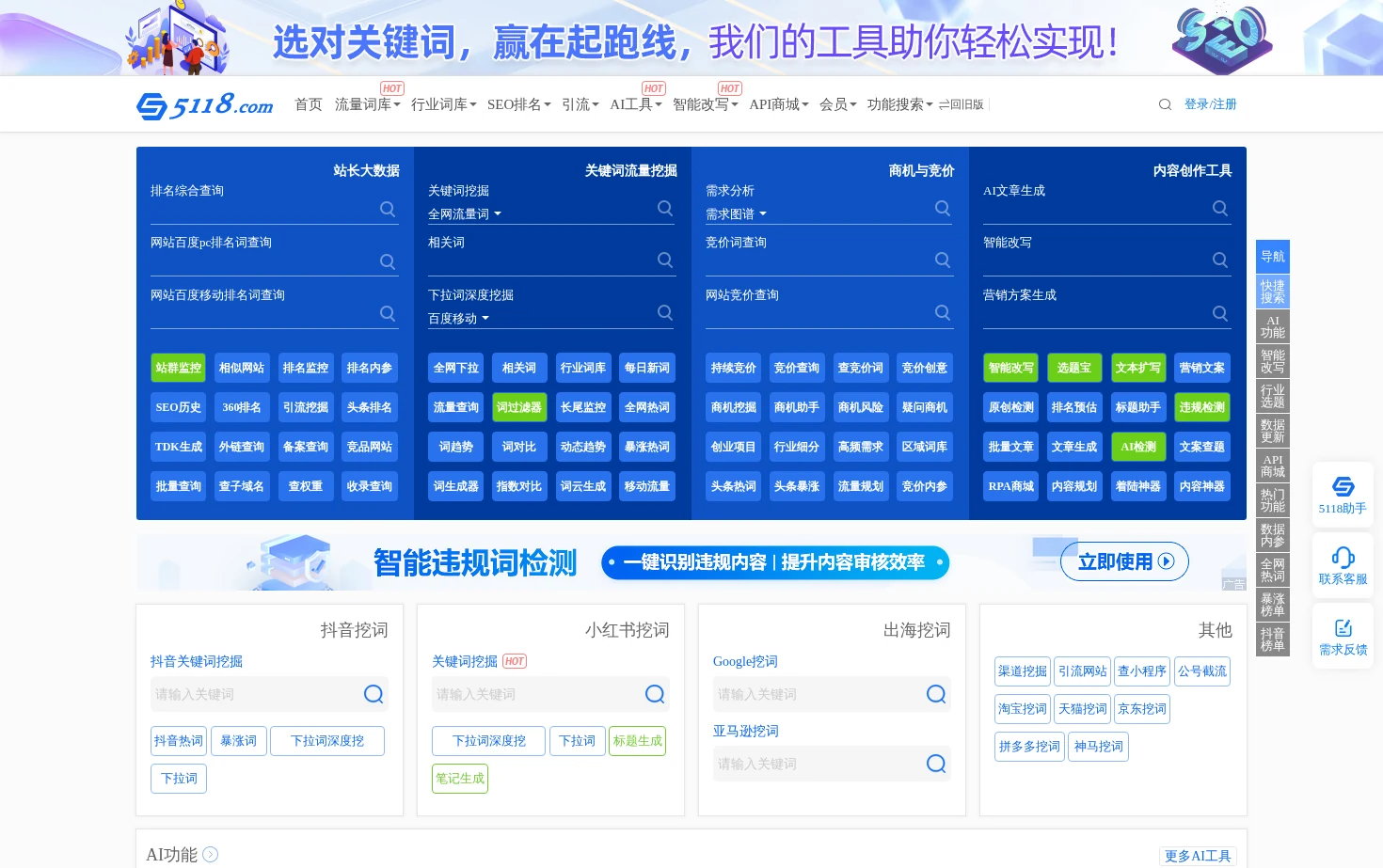Open RPA商城 tool button
The width and height of the screenshot is (1383, 868).
1011,486
